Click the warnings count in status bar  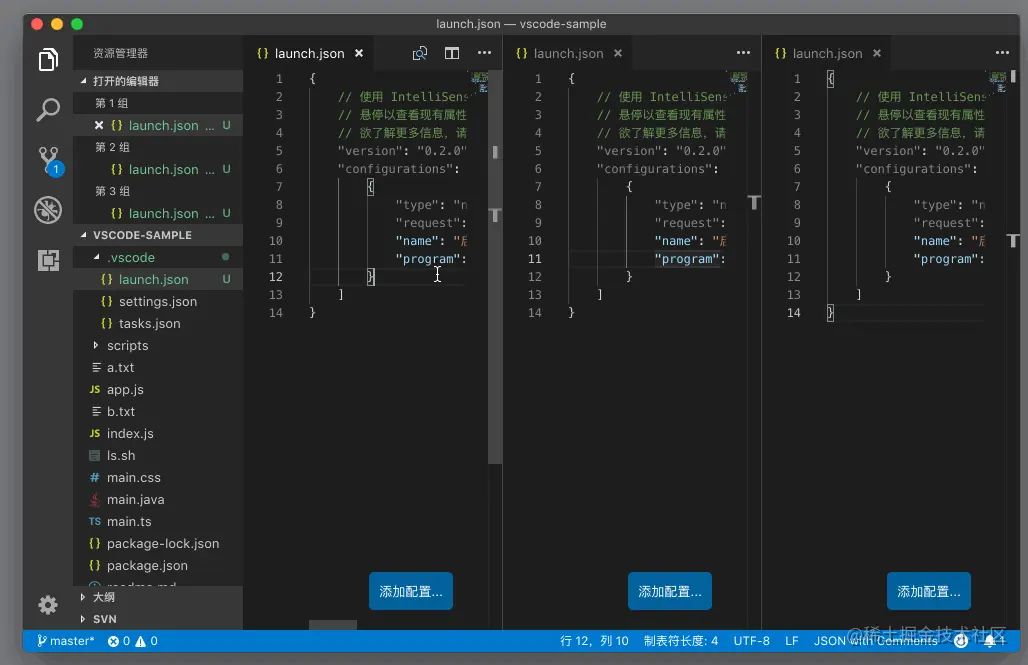click(146, 641)
